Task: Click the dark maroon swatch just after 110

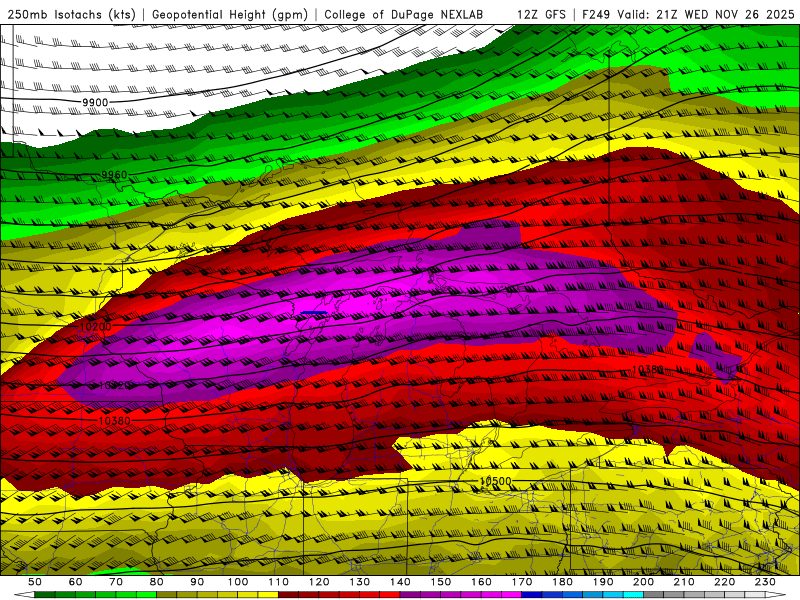Action: pos(288,595)
